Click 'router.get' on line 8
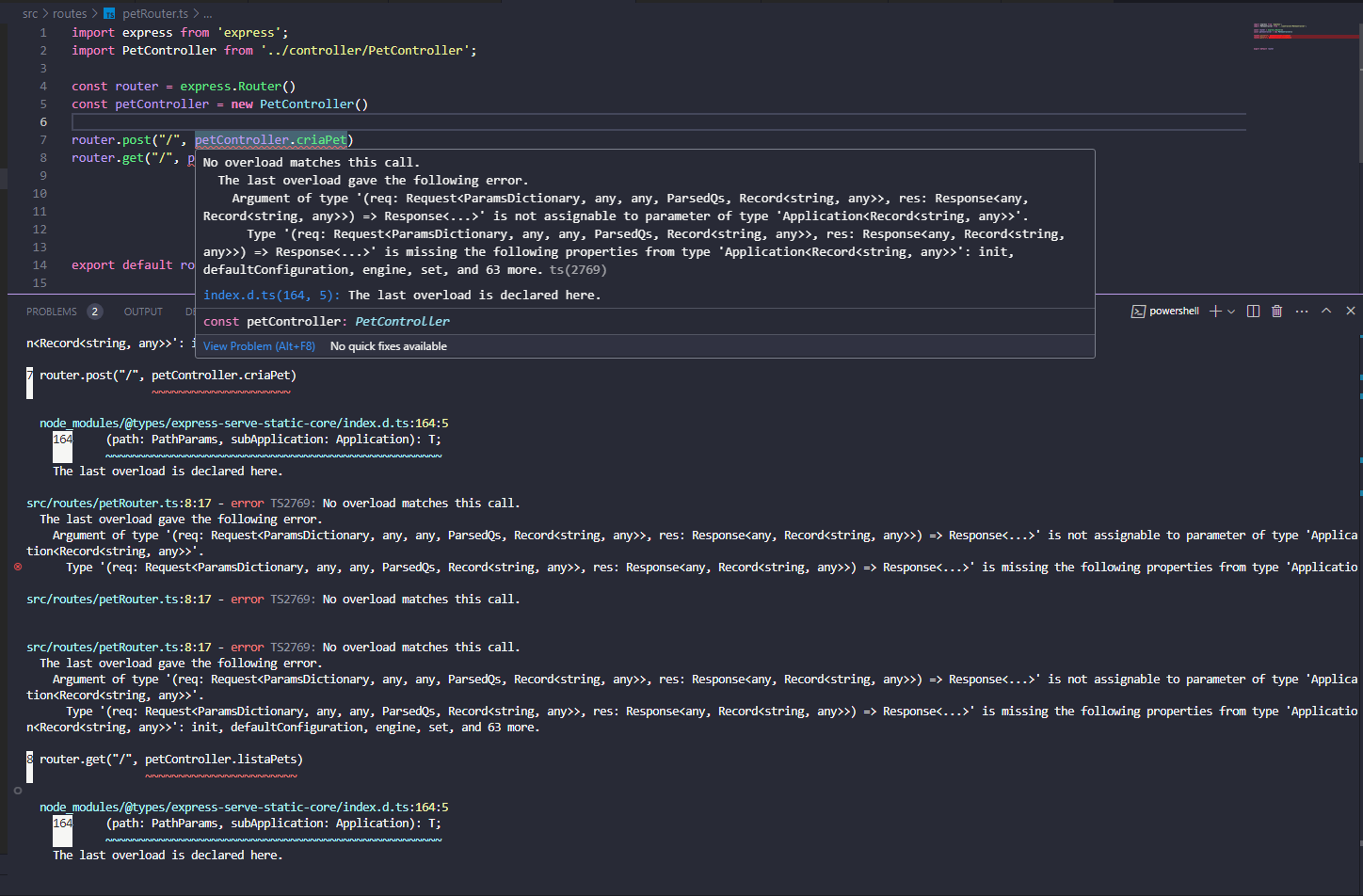Screen dimensions: 1363x896 click(107, 158)
